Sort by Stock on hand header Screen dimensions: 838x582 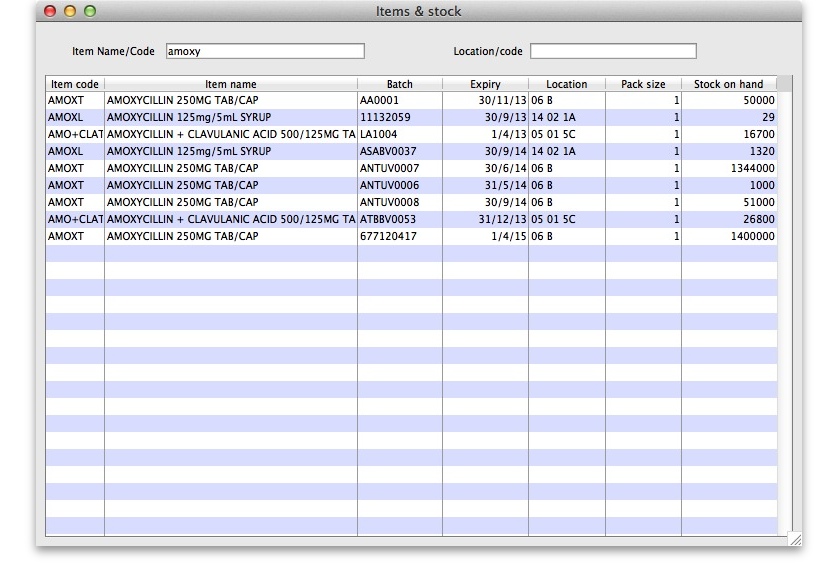[728, 84]
